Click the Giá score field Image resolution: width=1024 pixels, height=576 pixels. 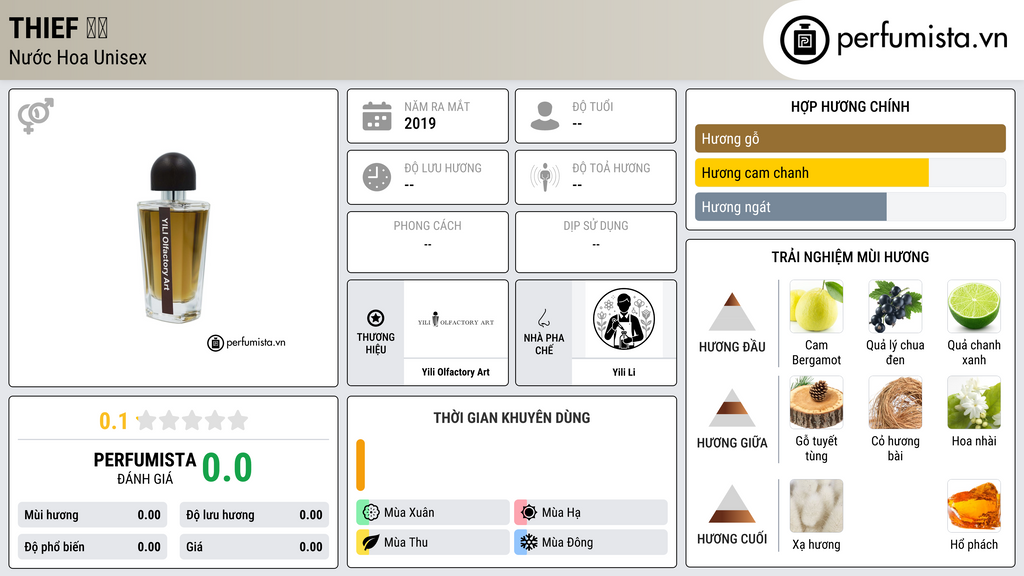[x=254, y=547]
